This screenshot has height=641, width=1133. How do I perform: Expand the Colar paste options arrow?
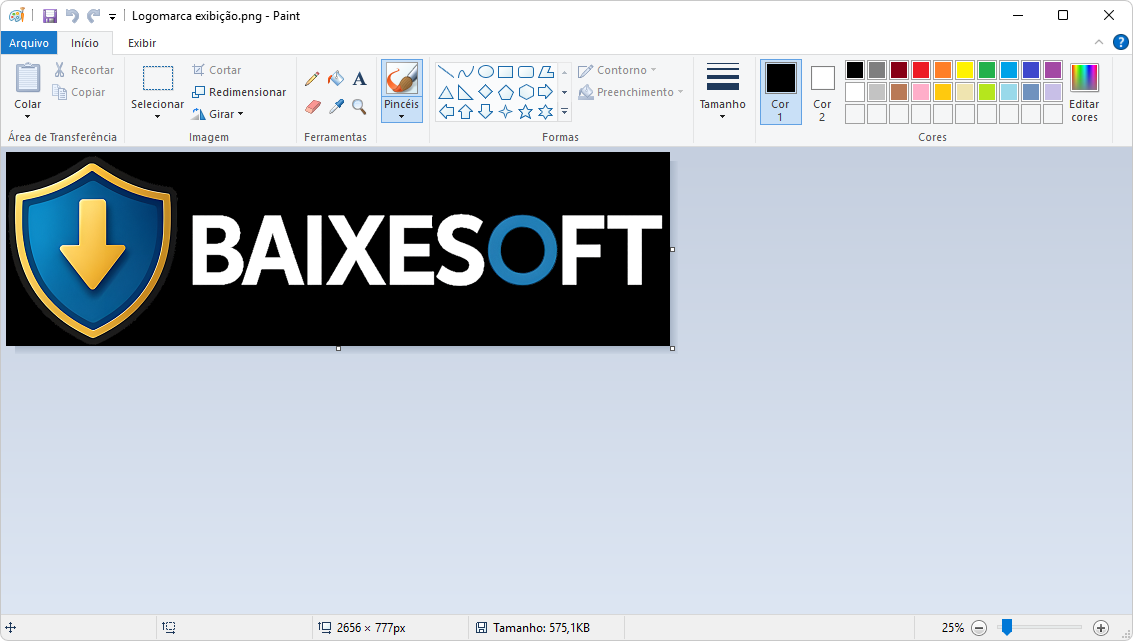[28, 116]
